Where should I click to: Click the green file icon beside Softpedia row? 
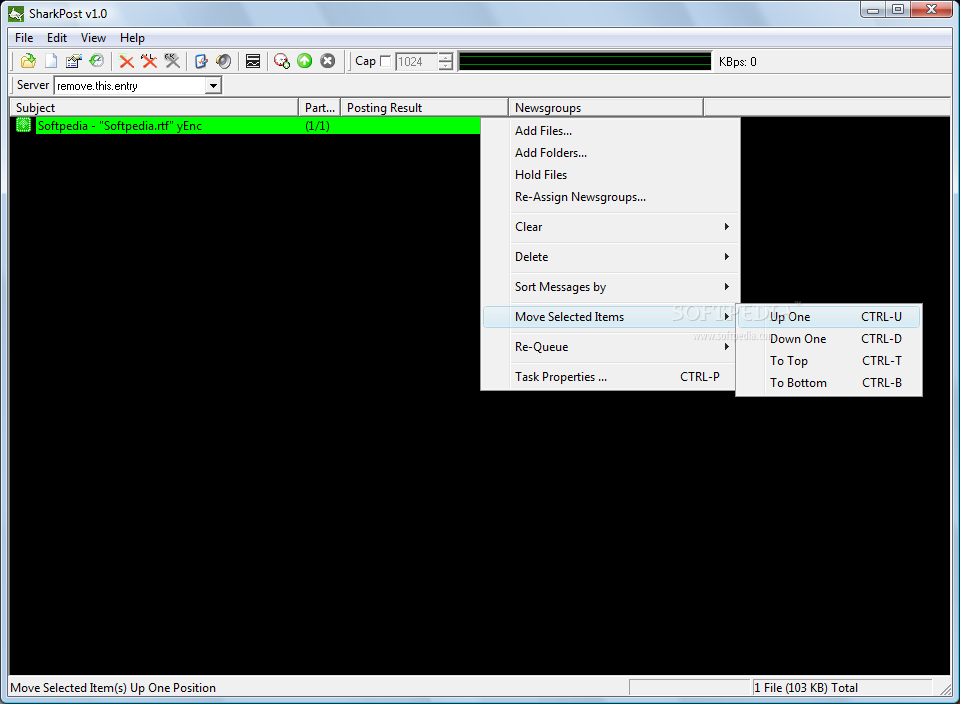point(23,125)
